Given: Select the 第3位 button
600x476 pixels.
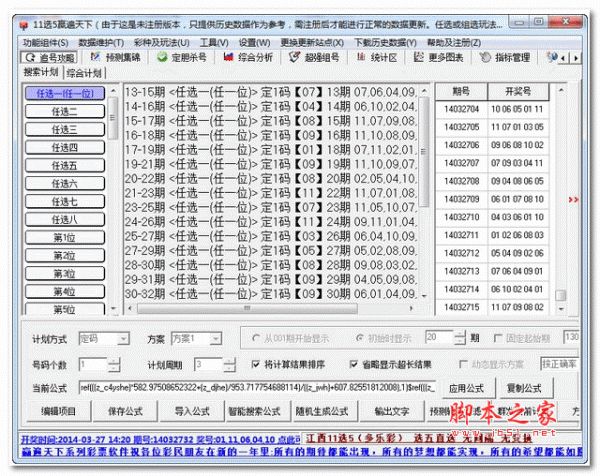Looking at the screenshot, I should pyautogui.click(x=65, y=273).
